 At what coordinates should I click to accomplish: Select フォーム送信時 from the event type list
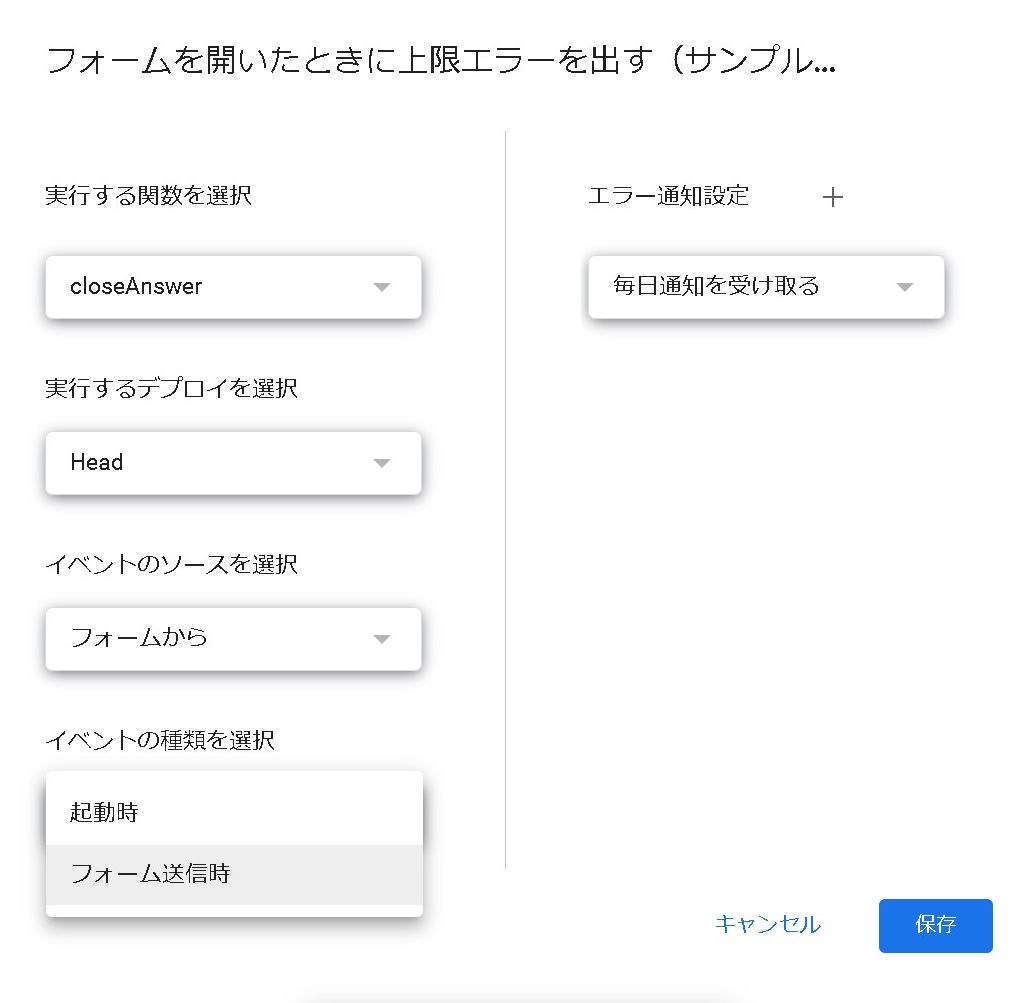(233, 874)
